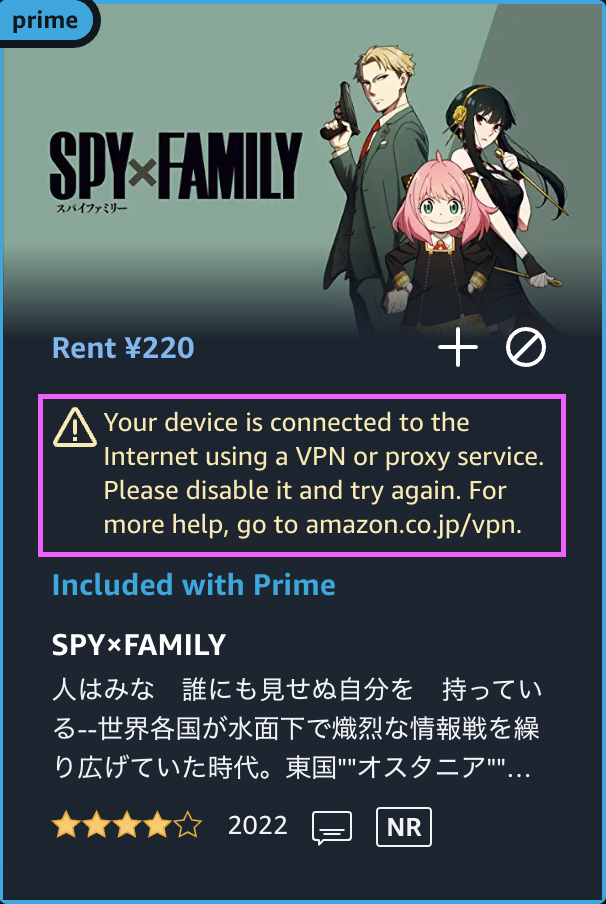Viewport: 606px width, 904px height.
Task: Open the white SPY×FAMILY title text
Action: click(x=138, y=645)
